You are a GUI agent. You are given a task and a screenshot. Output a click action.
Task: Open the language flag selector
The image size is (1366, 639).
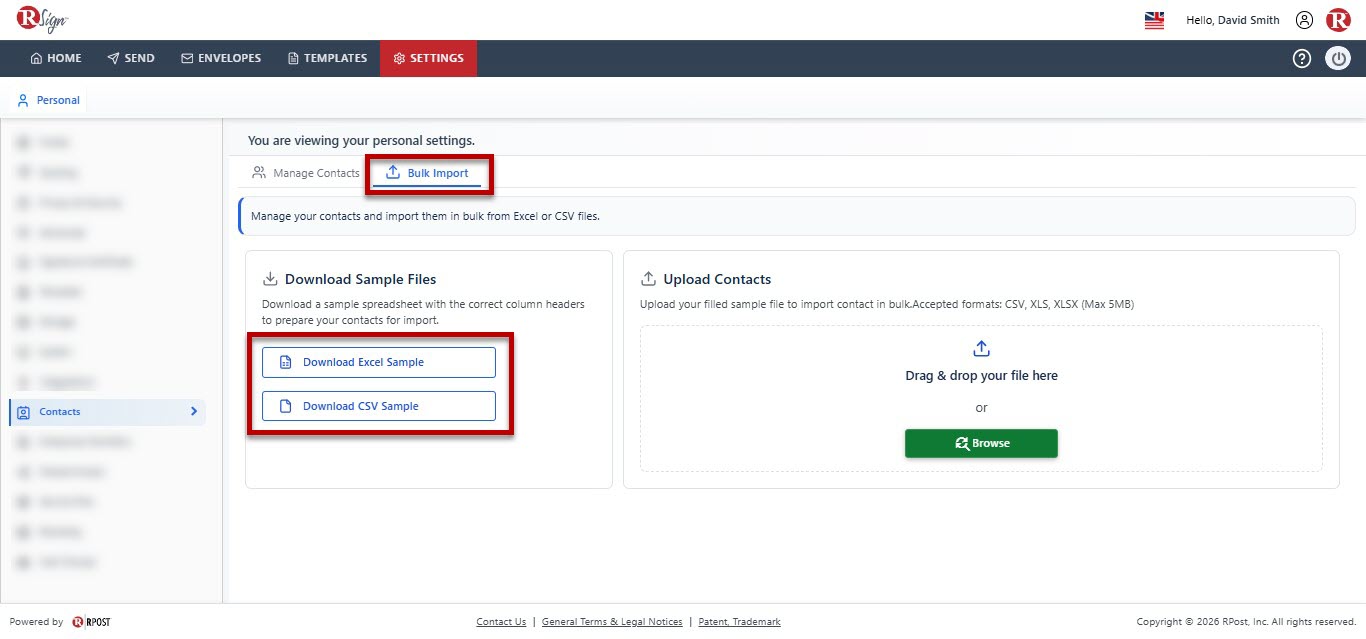pyautogui.click(x=1154, y=20)
